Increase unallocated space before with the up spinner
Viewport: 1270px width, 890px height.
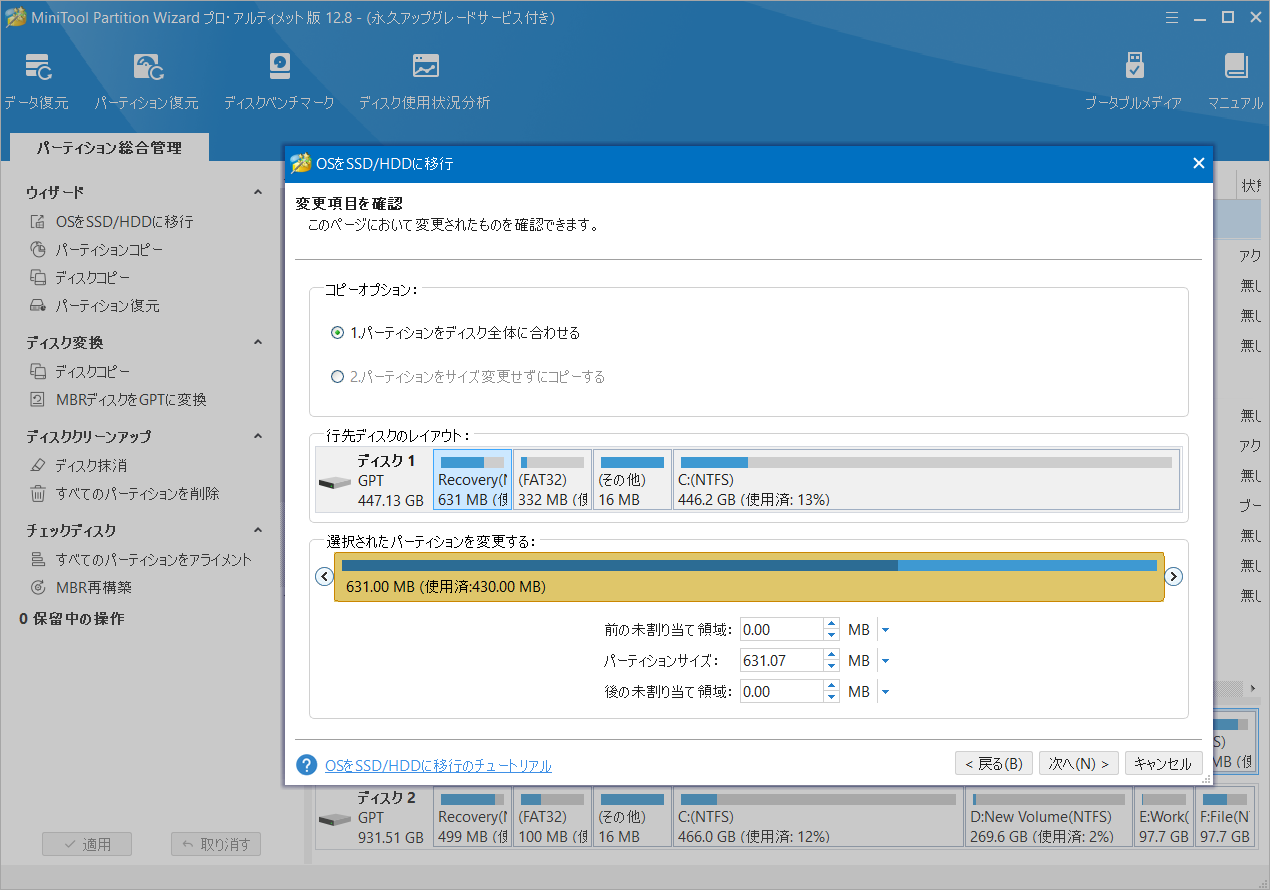831,625
